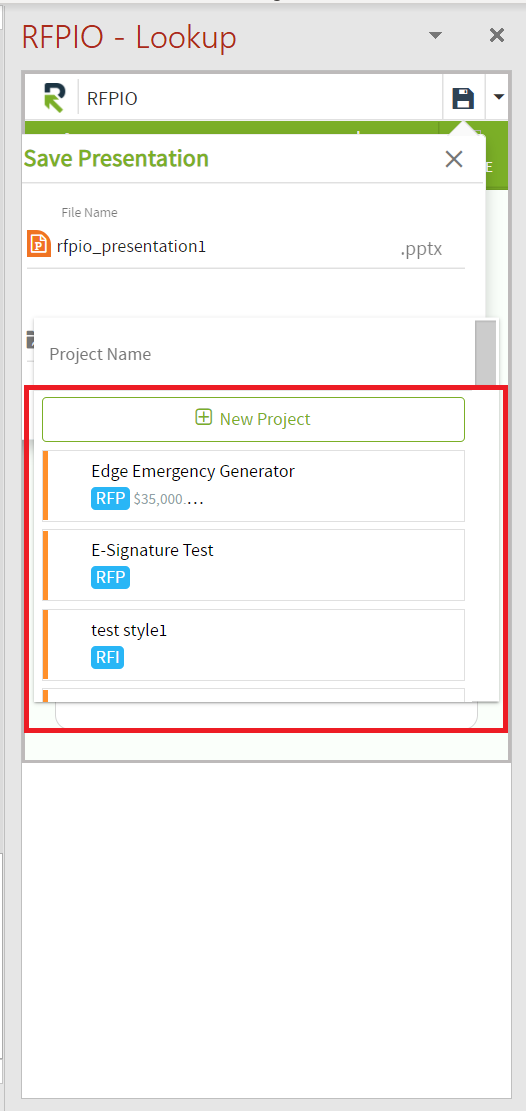Open the dropdown arrow beside save icon
Viewport: 526px width, 1111px height.
pos(499,97)
